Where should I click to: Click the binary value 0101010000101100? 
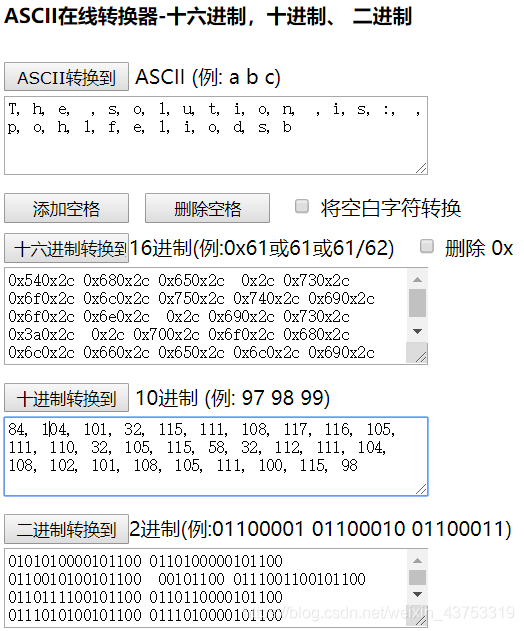click(75, 561)
